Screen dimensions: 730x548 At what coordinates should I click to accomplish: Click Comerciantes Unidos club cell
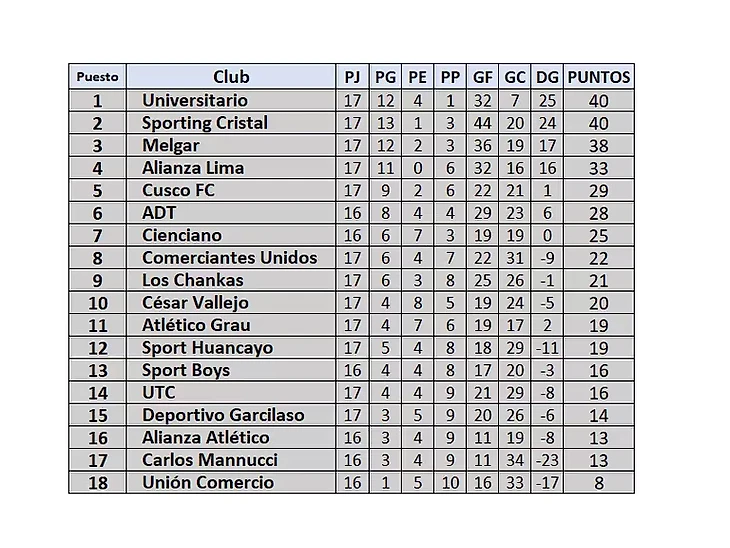coord(230,257)
